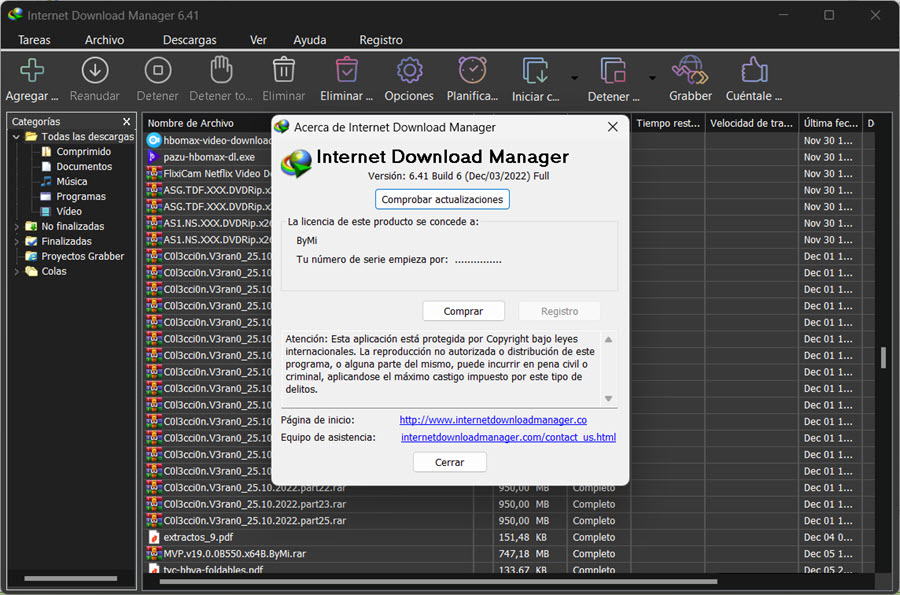The width and height of the screenshot is (900, 595).
Task: Select the extractos_9.pdf file row
Action: [x=510, y=537]
